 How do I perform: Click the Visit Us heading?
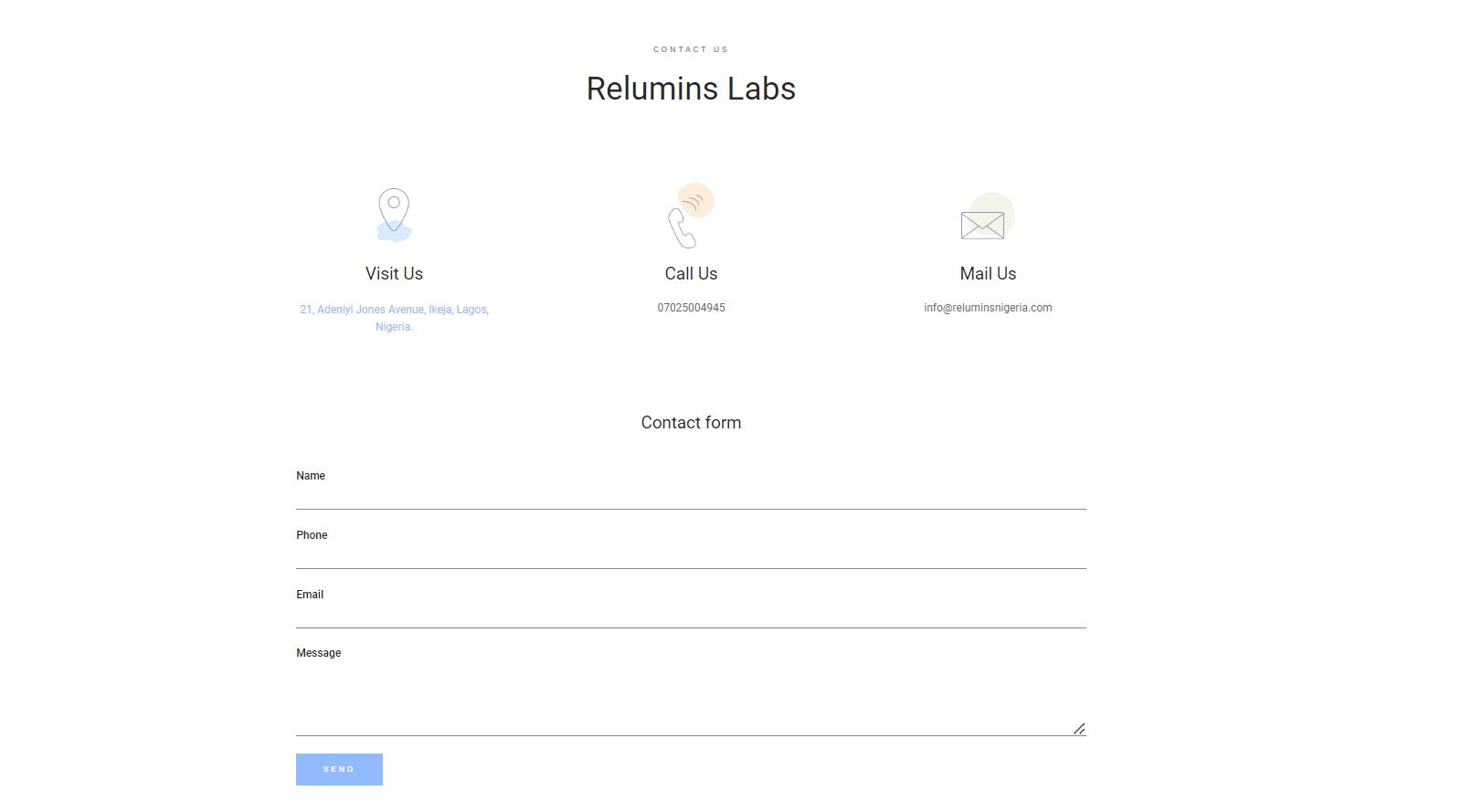[394, 274]
